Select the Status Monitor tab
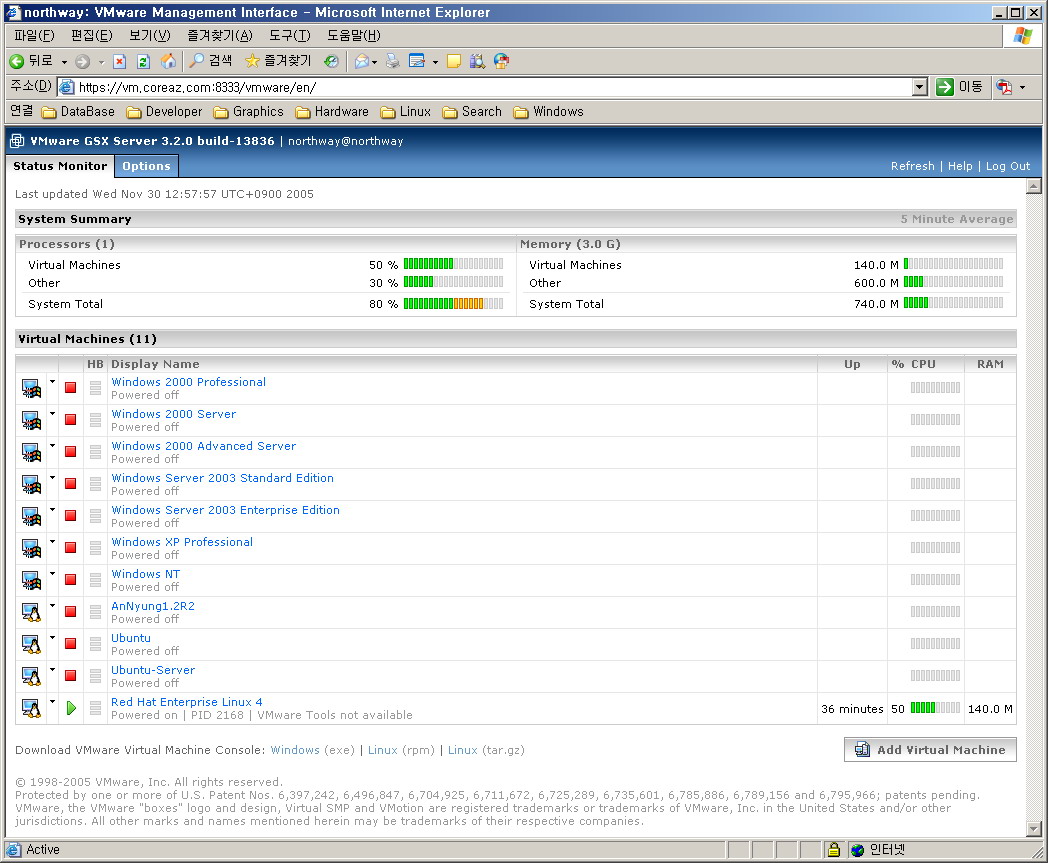1048x863 pixels. (x=60, y=166)
